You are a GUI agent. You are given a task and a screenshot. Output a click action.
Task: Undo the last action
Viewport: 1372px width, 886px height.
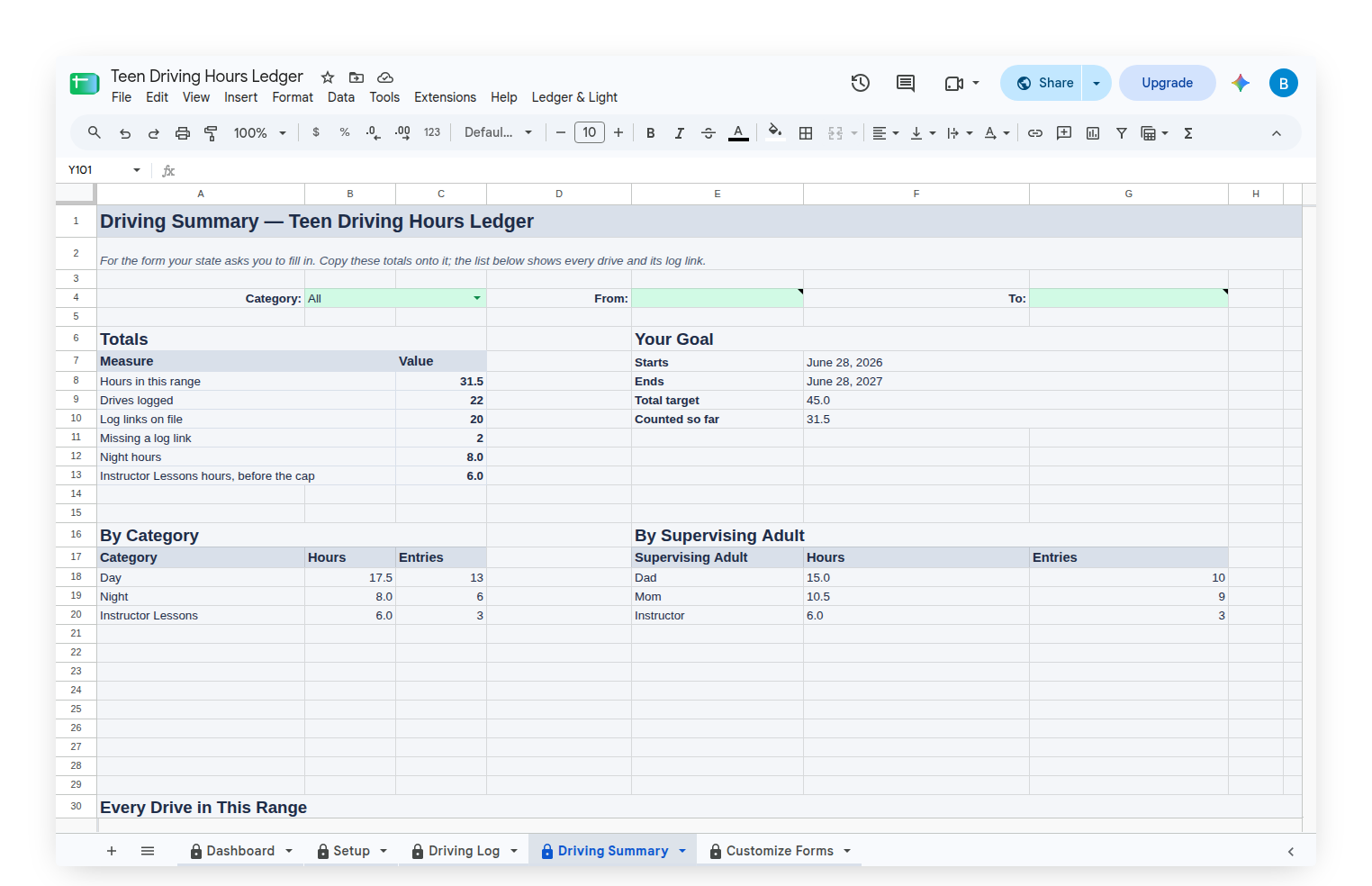click(x=125, y=133)
